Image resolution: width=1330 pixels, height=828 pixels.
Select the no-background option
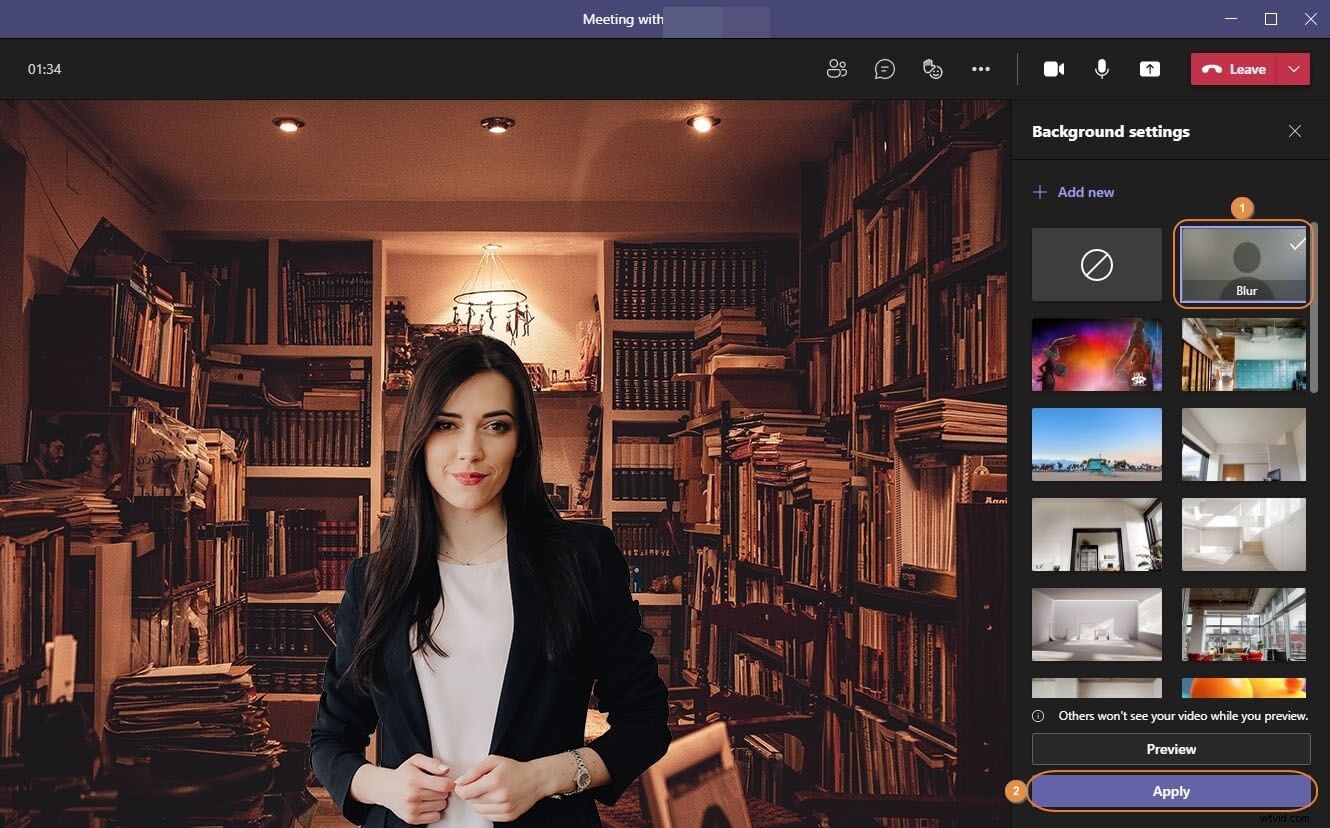click(x=1096, y=264)
